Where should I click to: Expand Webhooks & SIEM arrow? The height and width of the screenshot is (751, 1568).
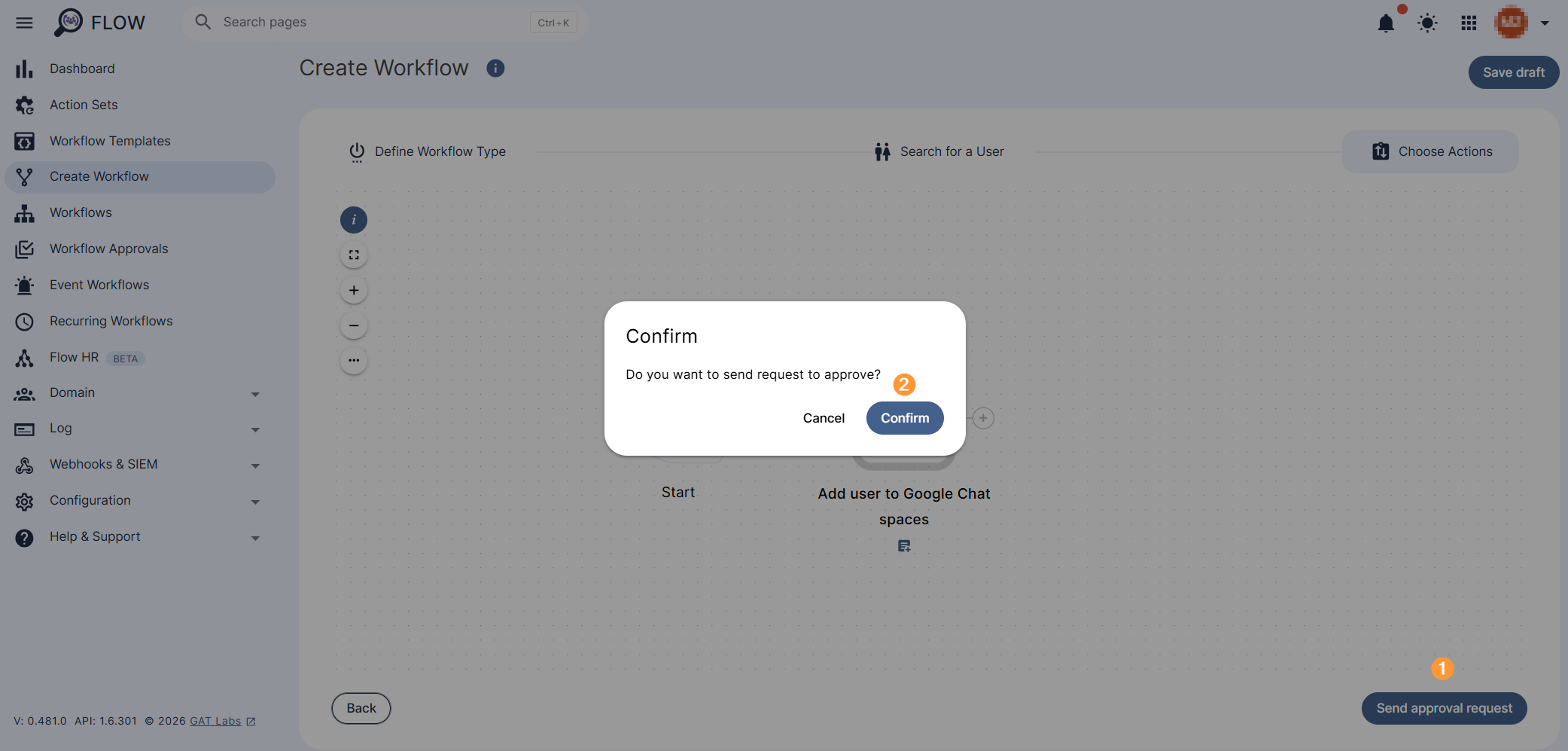pos(255,466)
